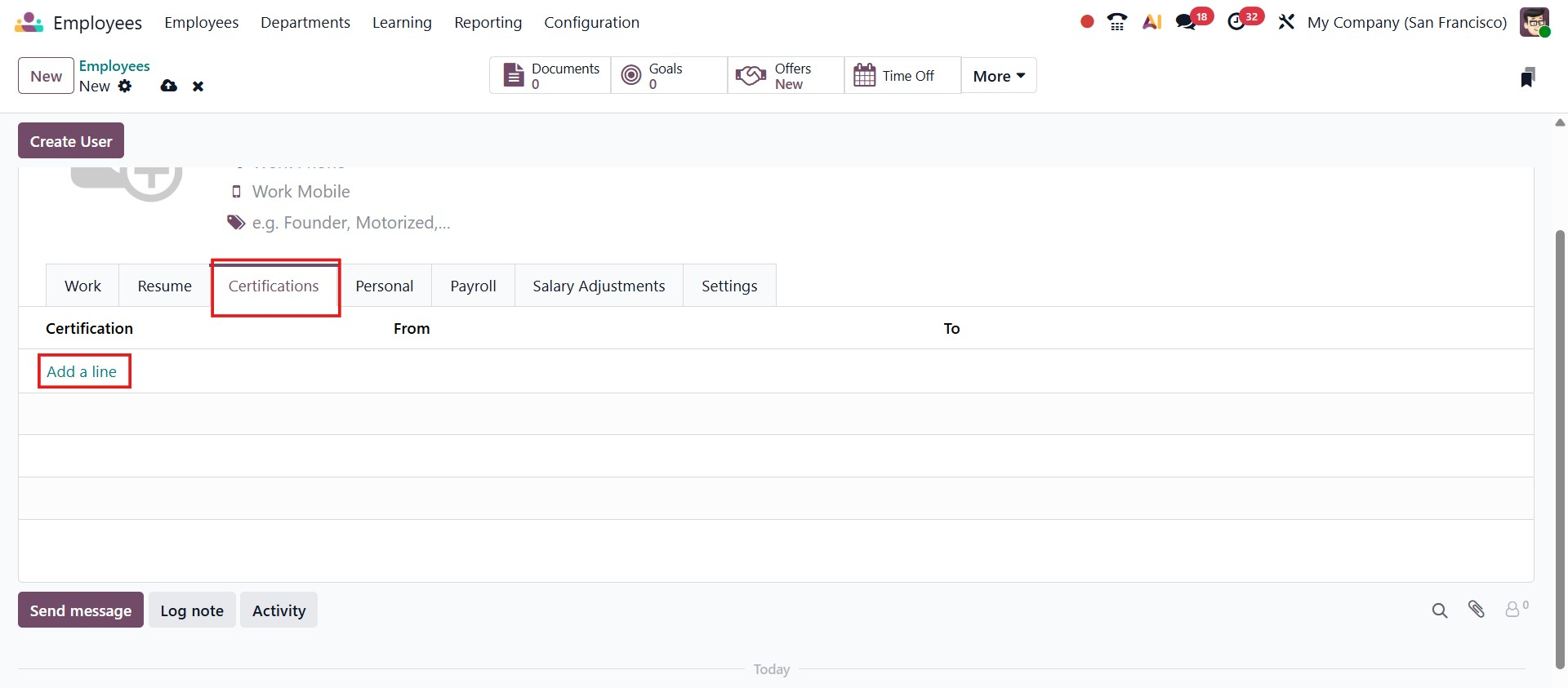Search messages with the magnifier icon
The width and height of the screenshot is (1568, 688).
click(x=1440, y=610)
